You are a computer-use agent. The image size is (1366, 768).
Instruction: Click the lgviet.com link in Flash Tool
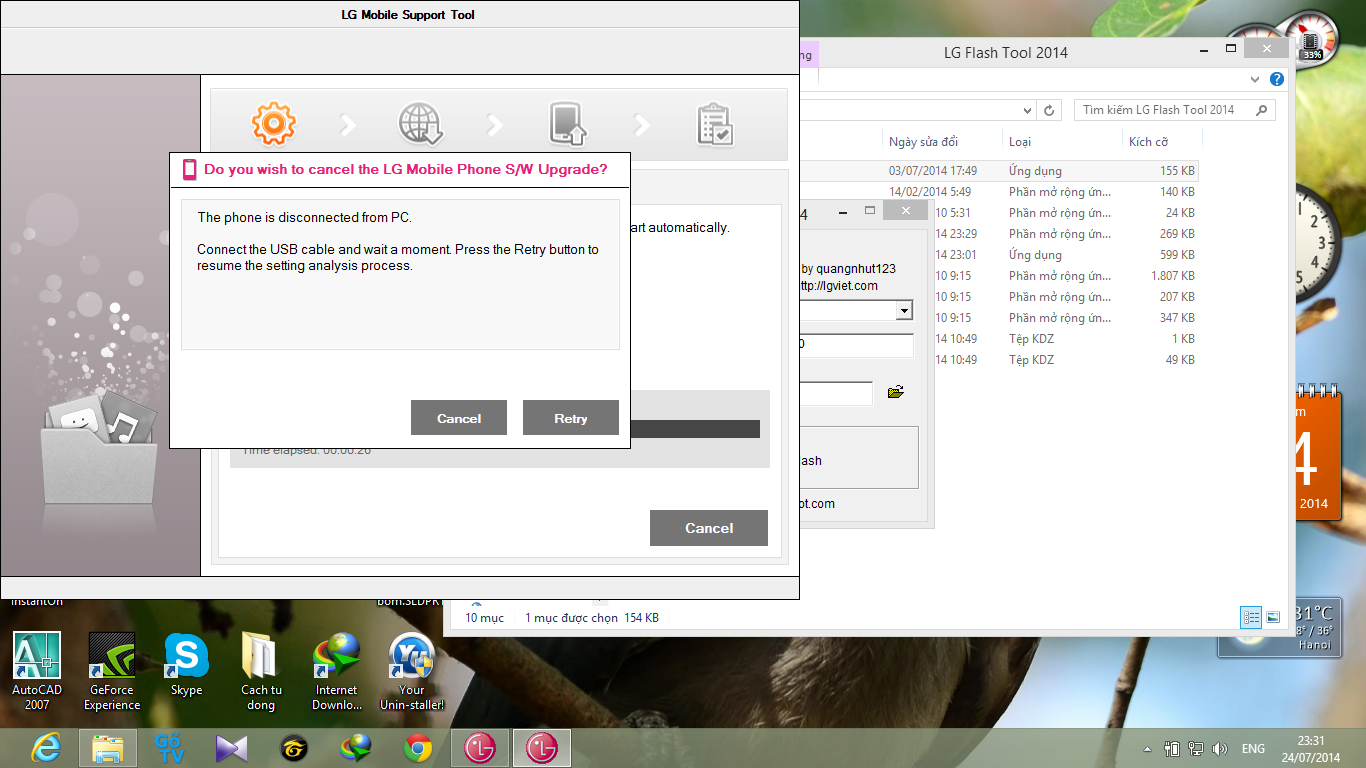[x=840, y=286]
